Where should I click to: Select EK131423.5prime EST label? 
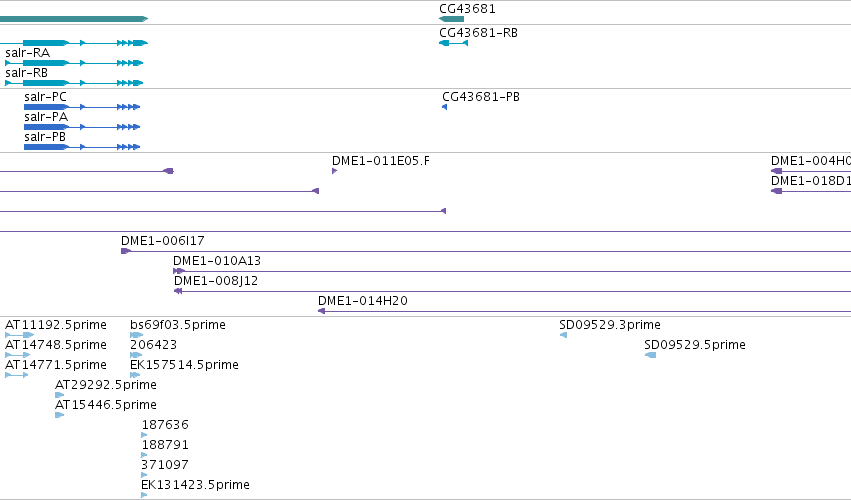pos(195,485)
